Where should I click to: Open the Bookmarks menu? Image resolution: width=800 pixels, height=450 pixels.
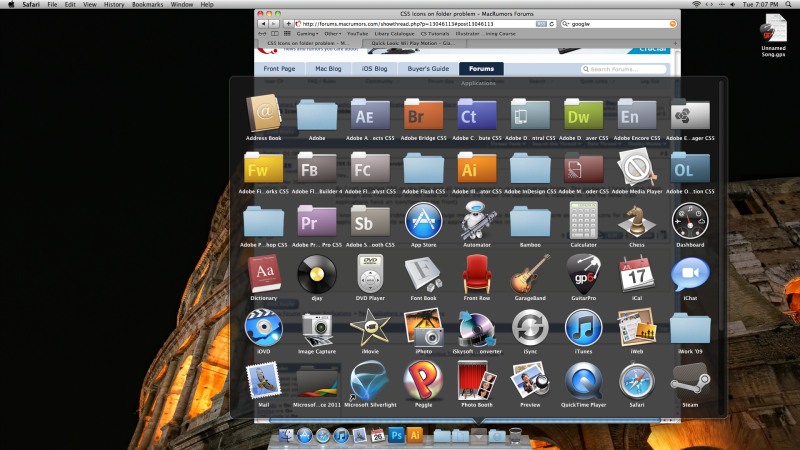click(147, 5)
